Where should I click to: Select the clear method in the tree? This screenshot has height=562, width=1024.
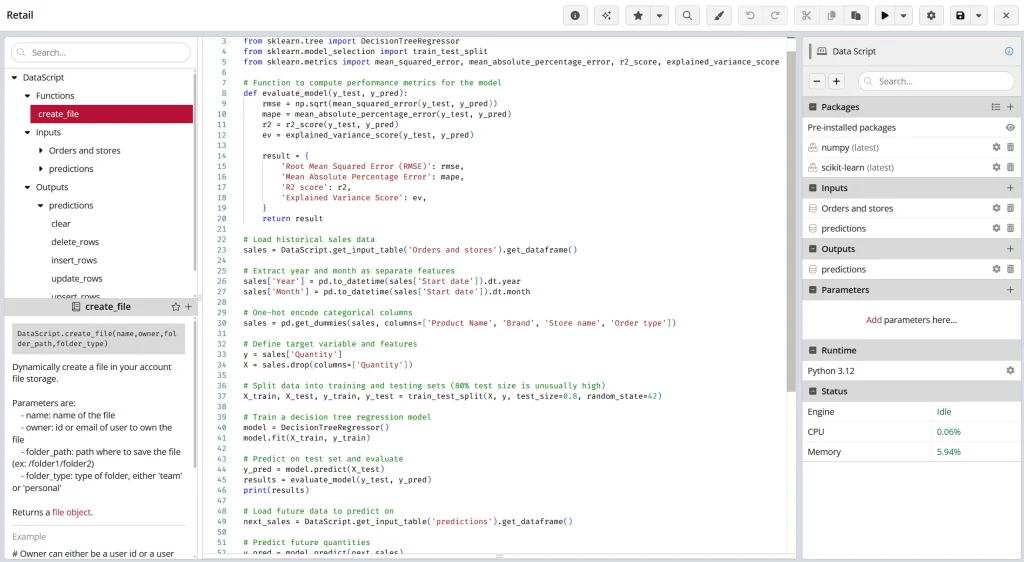click(x=61, y=224)
